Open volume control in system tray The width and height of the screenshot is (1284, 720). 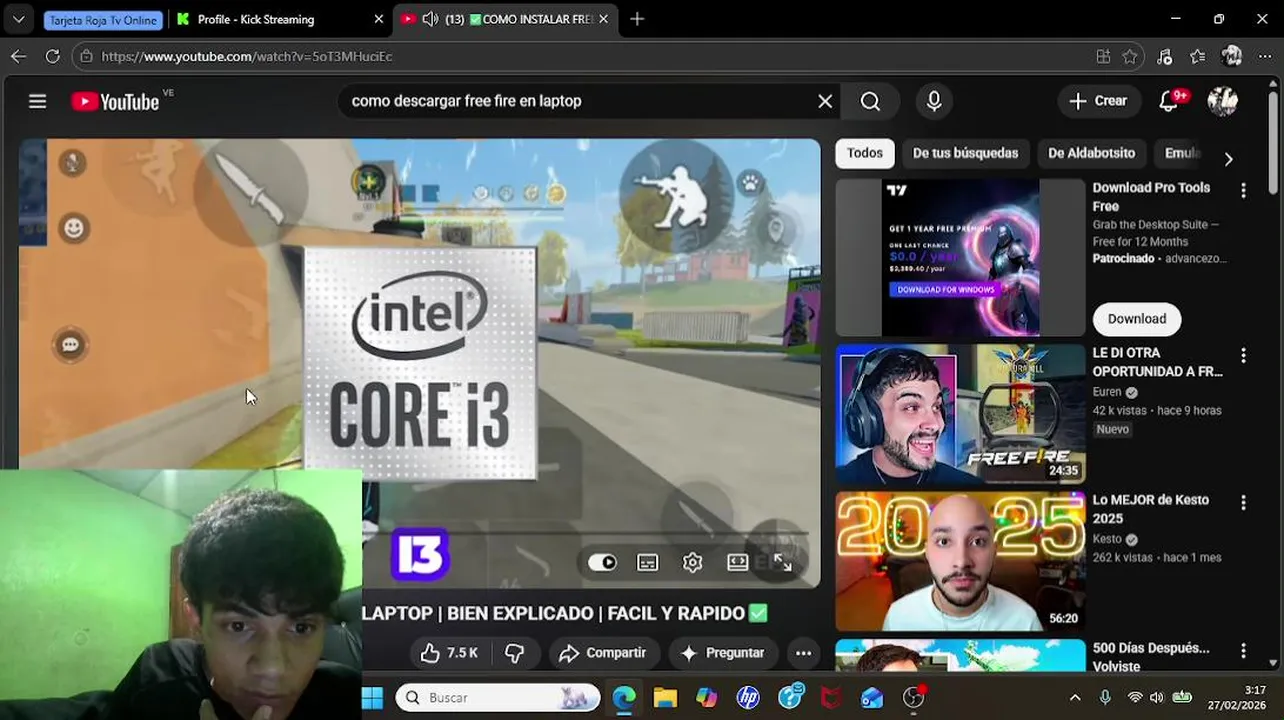pos(1156,698)
